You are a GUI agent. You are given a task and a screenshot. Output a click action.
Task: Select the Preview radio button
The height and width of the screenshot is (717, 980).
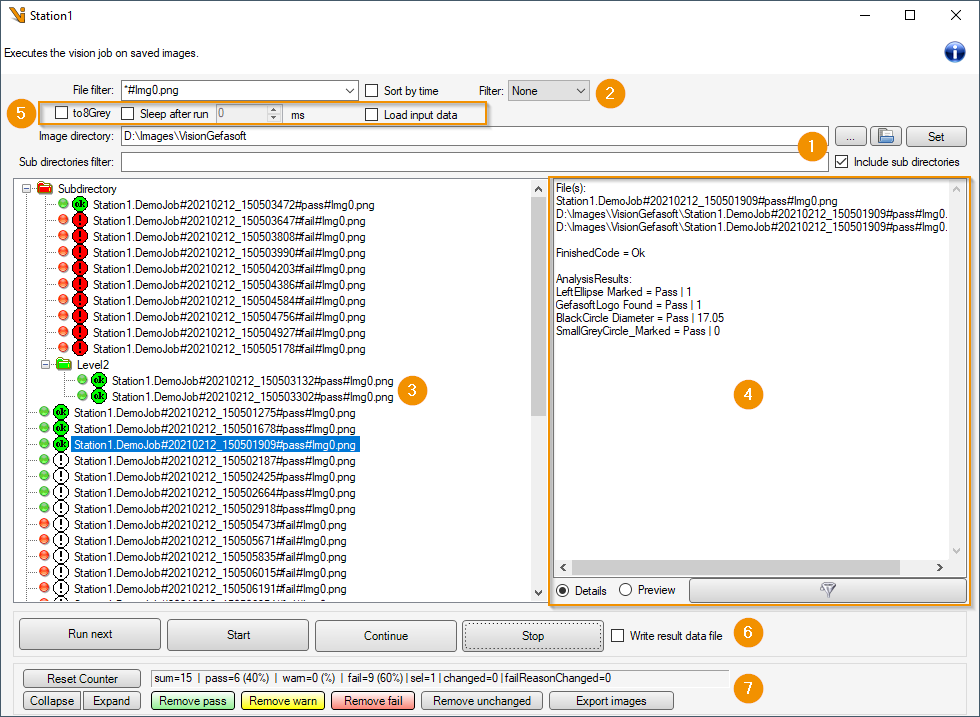(626, 589)
